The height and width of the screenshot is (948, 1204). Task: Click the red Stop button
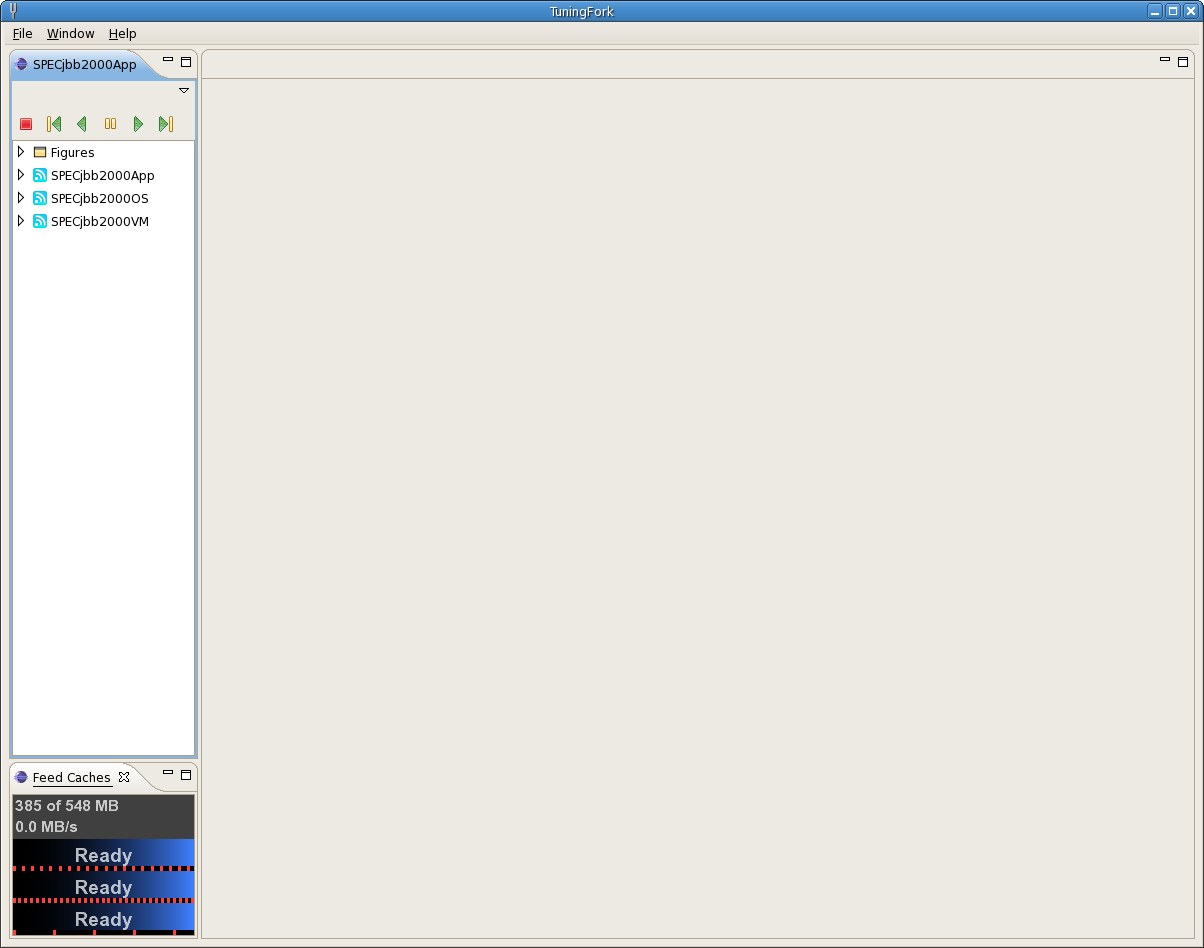point(26,124)
